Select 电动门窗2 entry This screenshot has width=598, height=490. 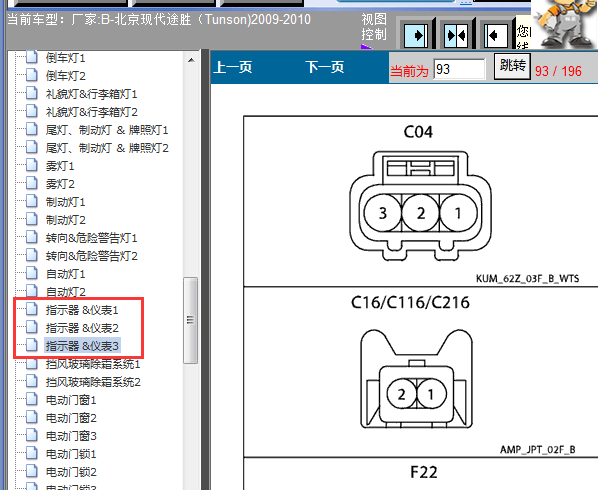71,418
